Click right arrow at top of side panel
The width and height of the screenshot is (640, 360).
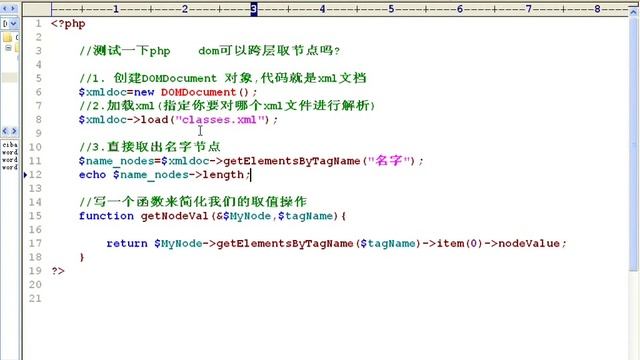pos(13,8)
